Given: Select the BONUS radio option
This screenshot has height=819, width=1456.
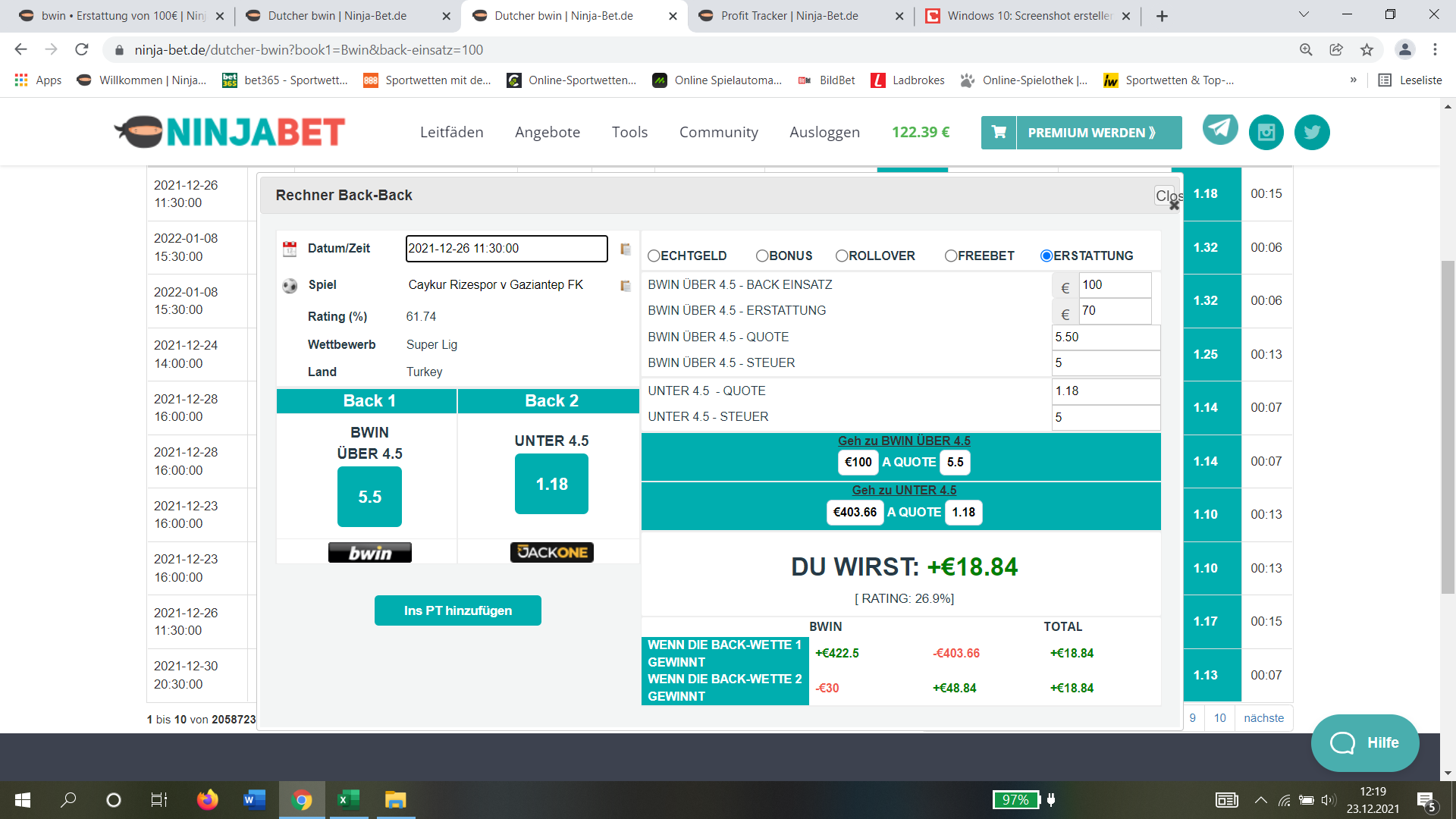Looking at the screenshot, I should pyautogui.click(x=762, y=256).
